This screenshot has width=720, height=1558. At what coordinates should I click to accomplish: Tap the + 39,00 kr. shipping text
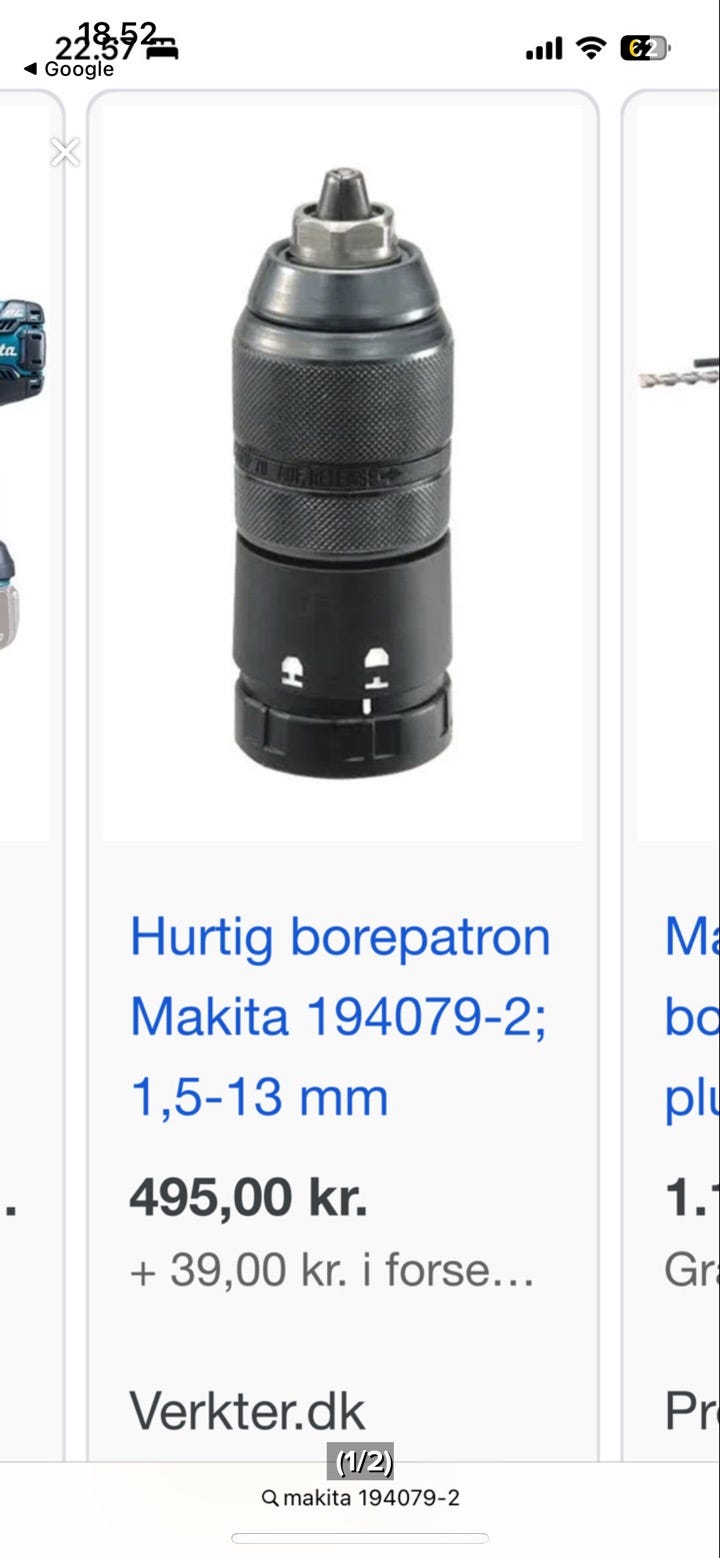[x=332, y=1271]
